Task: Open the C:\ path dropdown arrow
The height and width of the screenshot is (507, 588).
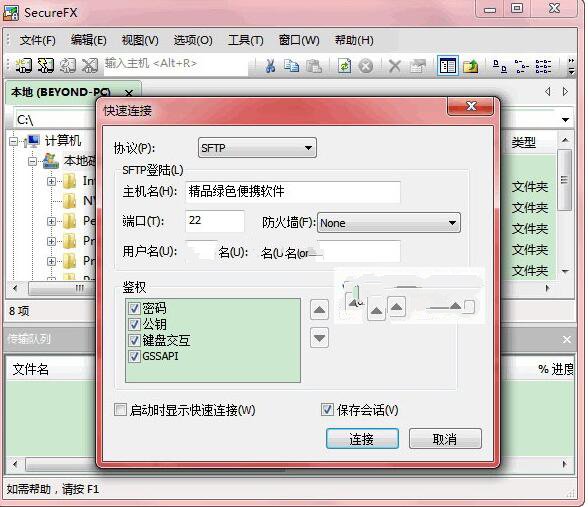Action: 565,120
